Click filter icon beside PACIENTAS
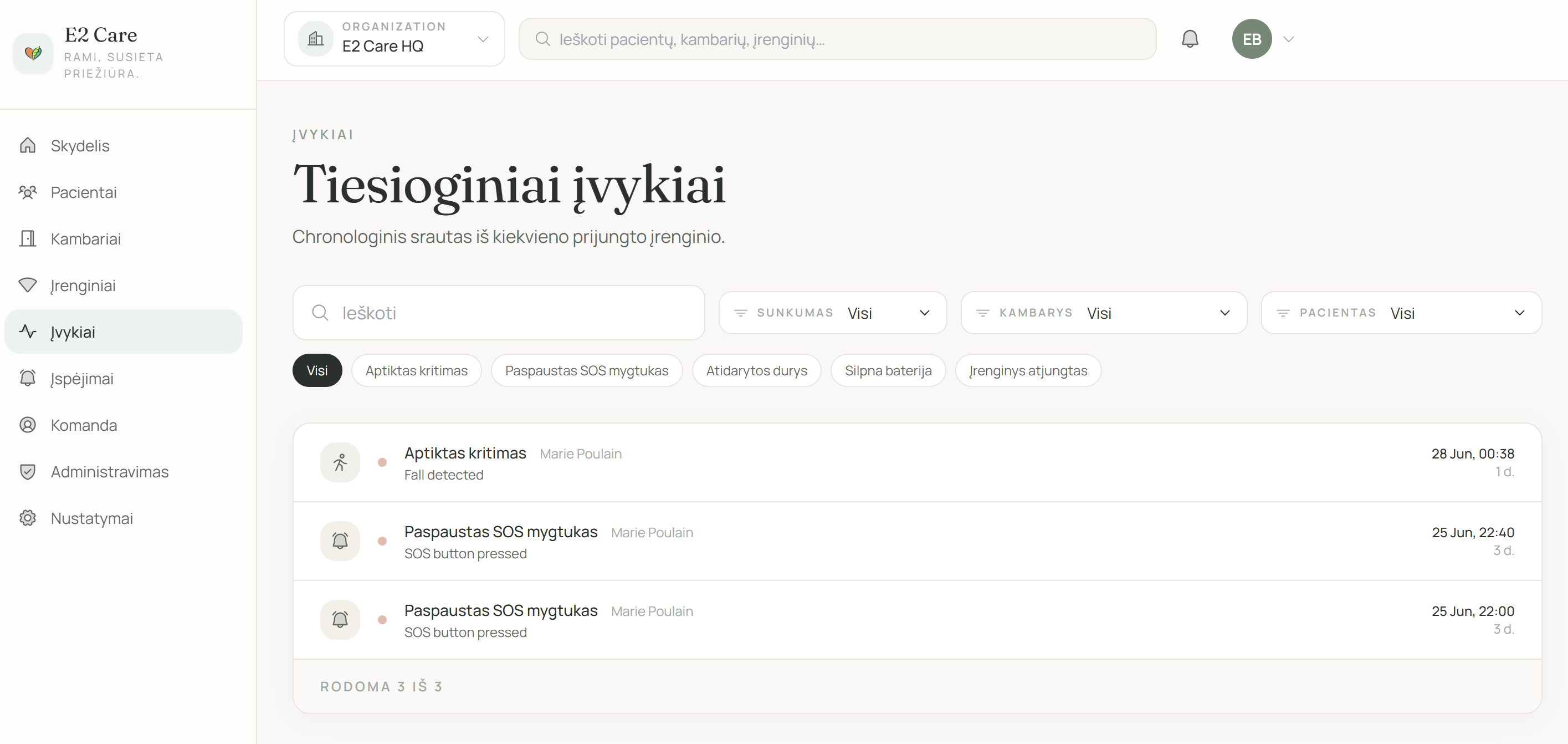The width and height of the screenshot is (1568, 744). [1283, 313]
